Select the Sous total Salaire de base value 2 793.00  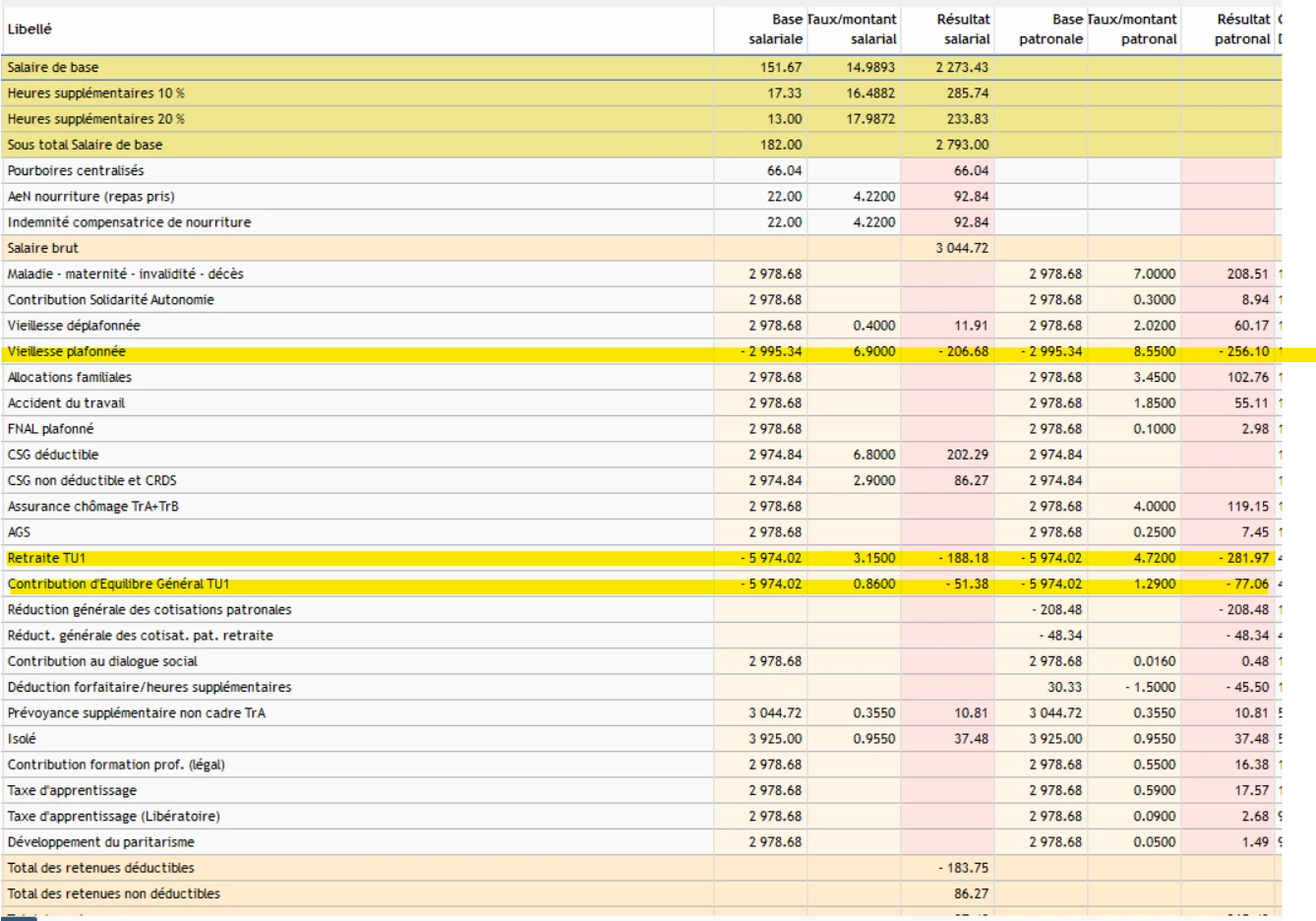(x=961, y=145)
